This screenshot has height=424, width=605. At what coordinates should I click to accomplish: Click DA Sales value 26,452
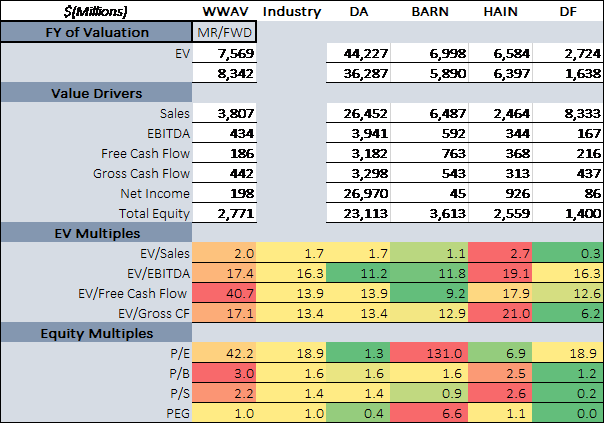tap(358, 113)
